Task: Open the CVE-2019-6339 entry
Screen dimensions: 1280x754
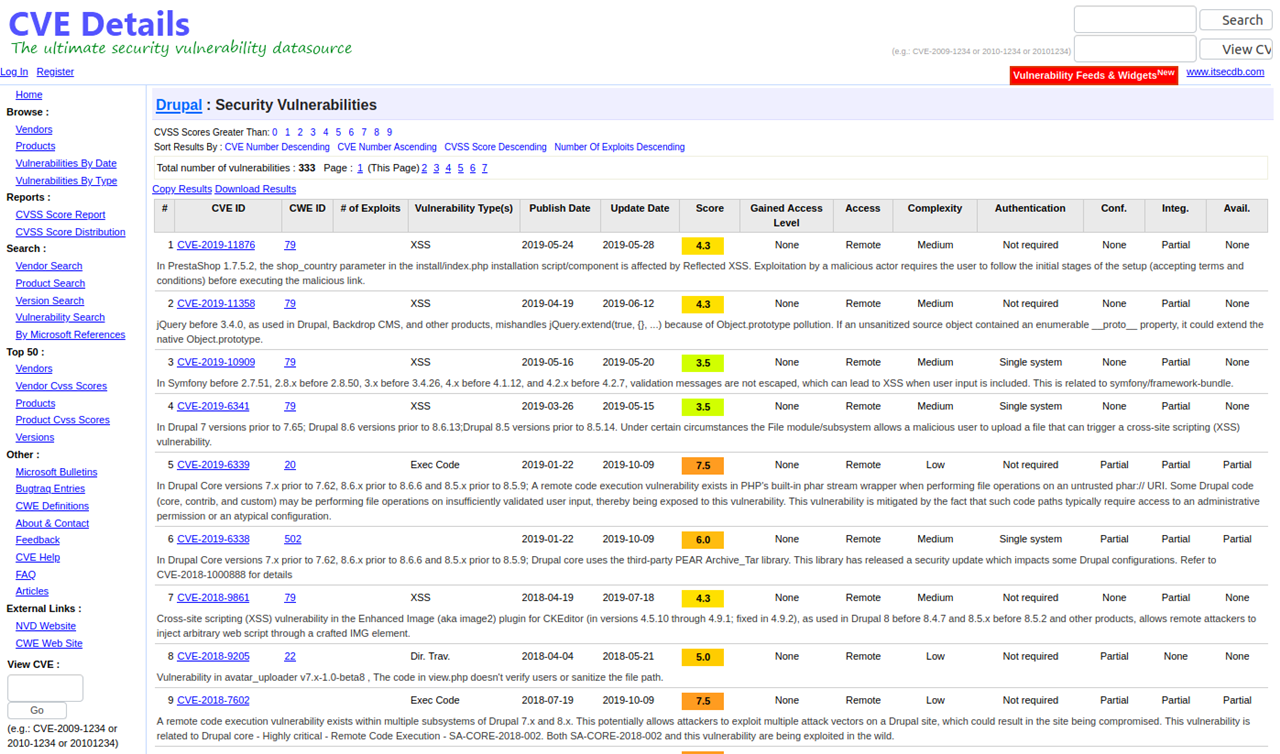Action: [213, 465]
